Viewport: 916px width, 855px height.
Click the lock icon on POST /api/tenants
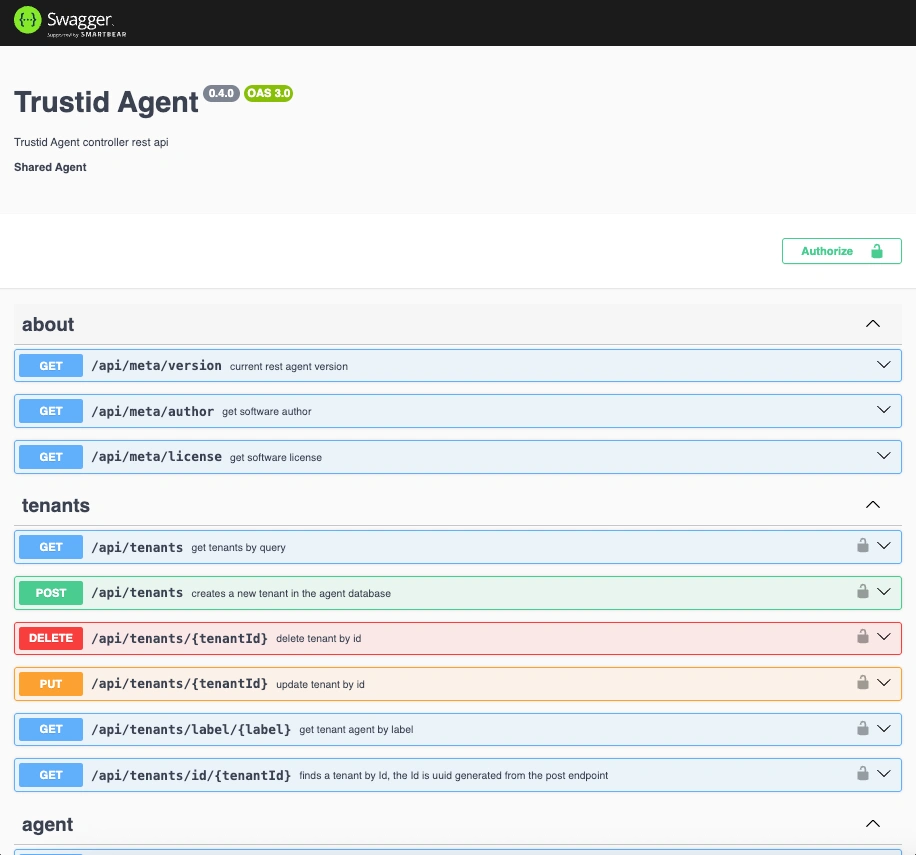pos(862,592)
